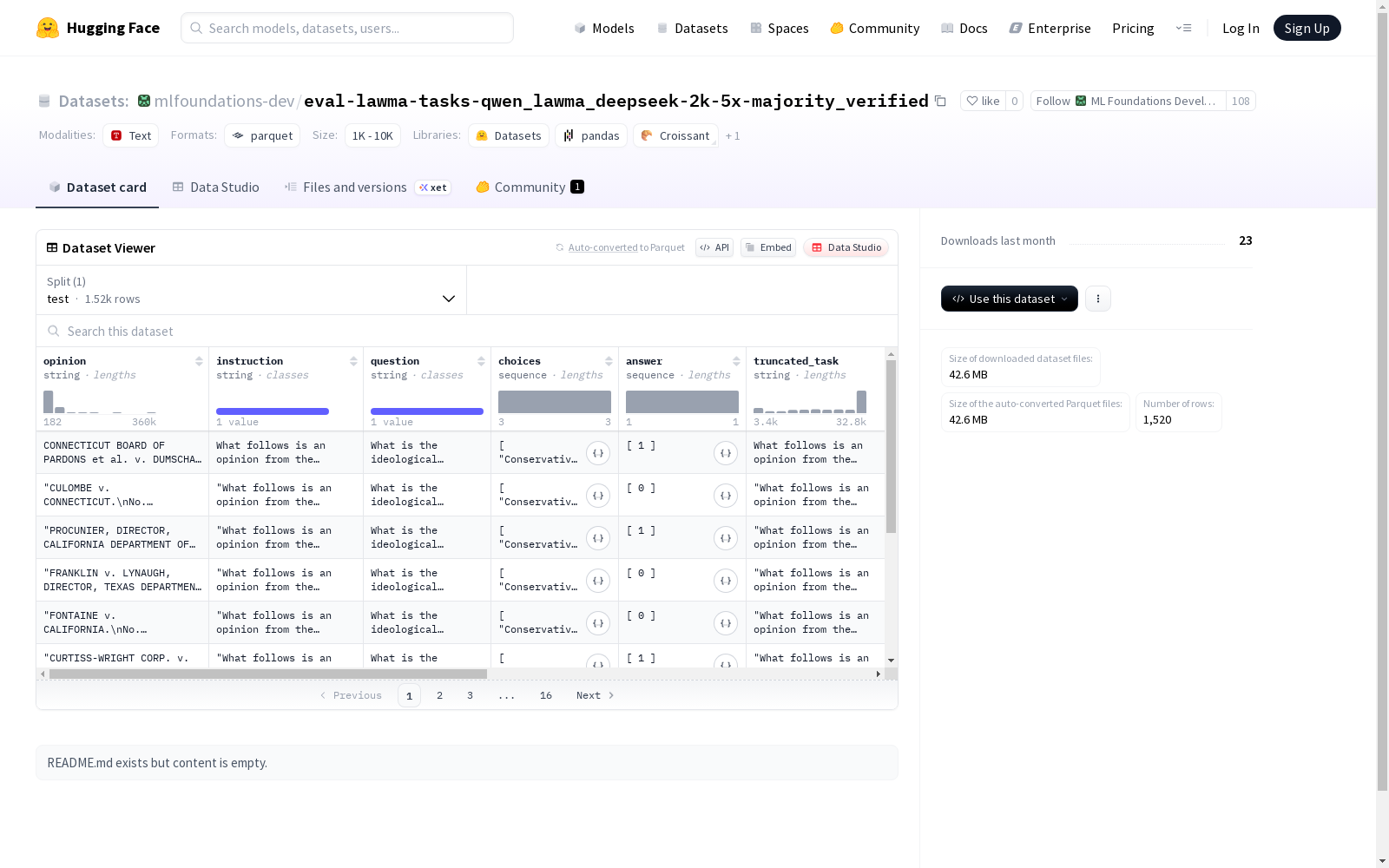Click the Sign Up button
This screenshot has height=868, width=1389.
1307,28
